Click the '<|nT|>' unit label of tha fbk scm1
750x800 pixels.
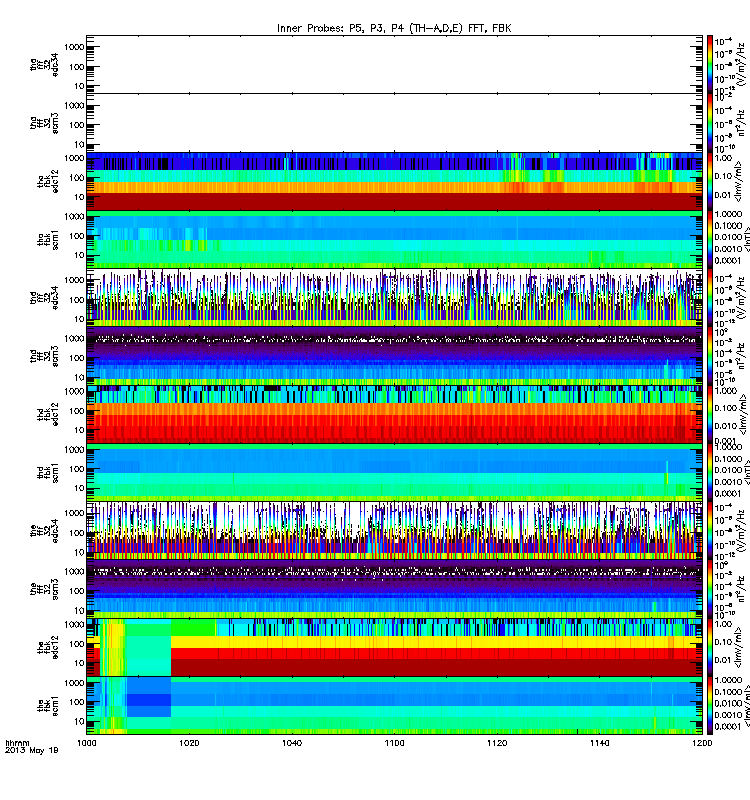(746, 239)
